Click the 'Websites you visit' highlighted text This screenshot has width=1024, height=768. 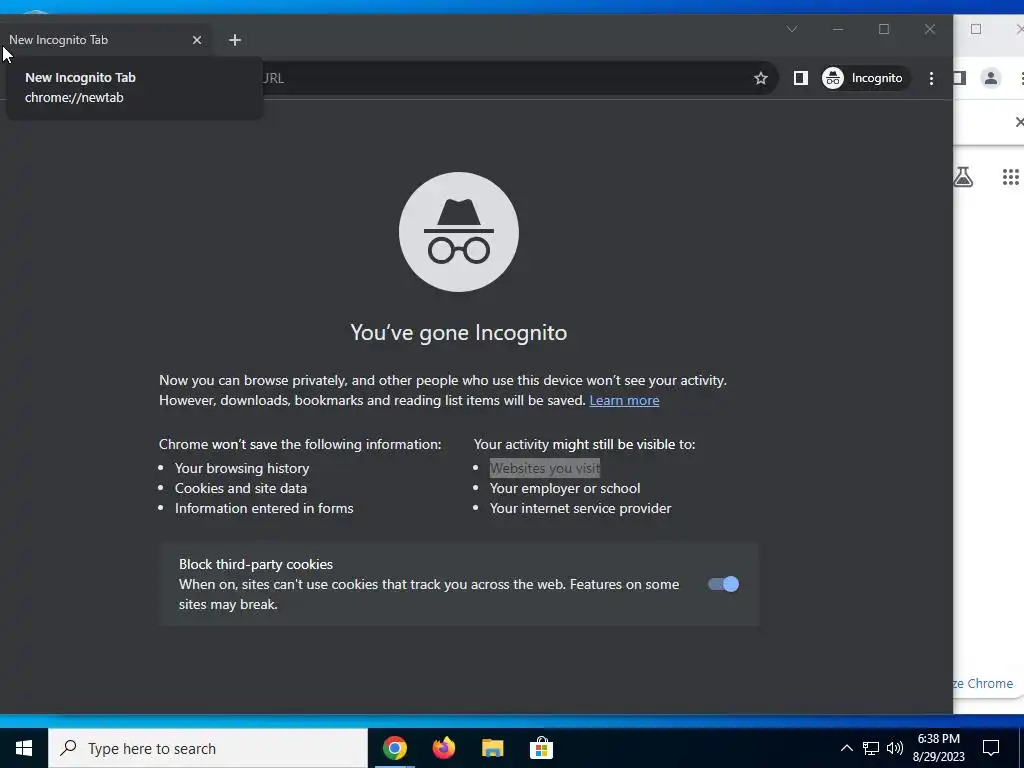click(x=545, y=468)
